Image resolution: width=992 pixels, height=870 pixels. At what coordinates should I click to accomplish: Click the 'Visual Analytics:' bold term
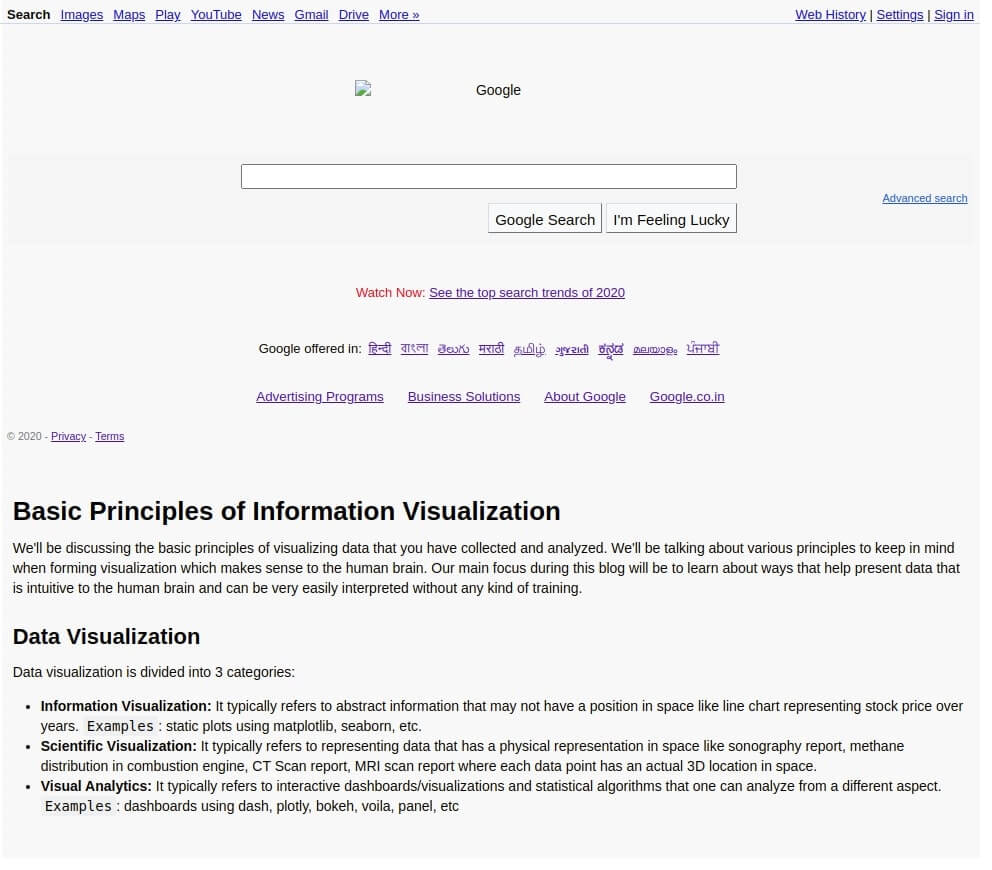tap(96, 786)
